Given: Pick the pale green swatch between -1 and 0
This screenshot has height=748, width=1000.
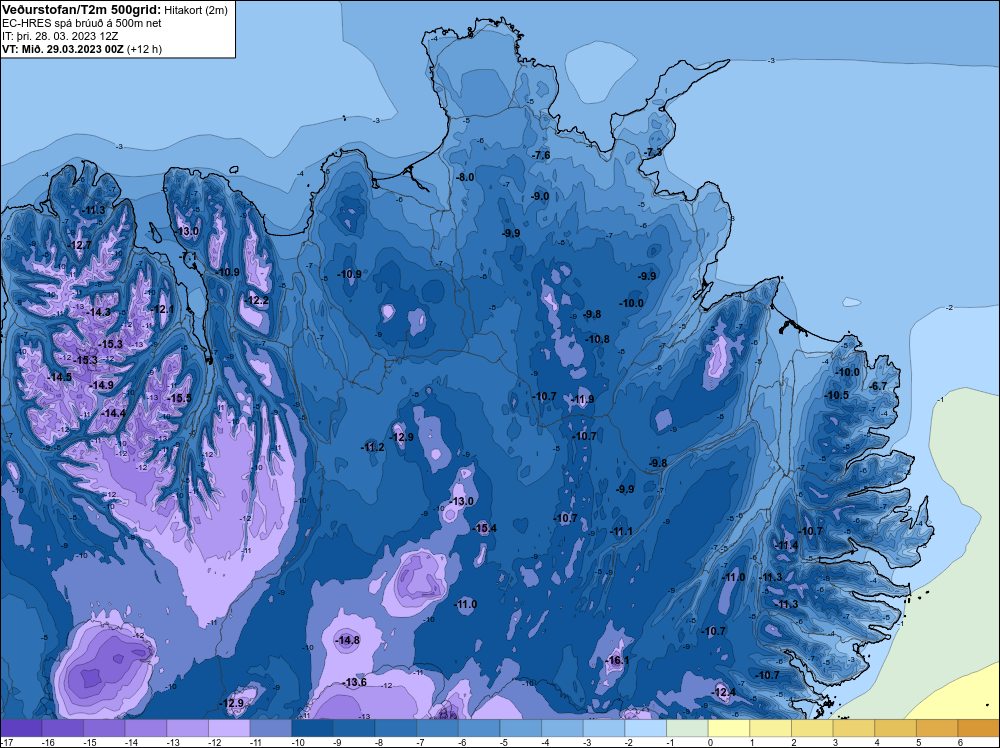Looking at the screenshot, I should [x=688, y=728].
